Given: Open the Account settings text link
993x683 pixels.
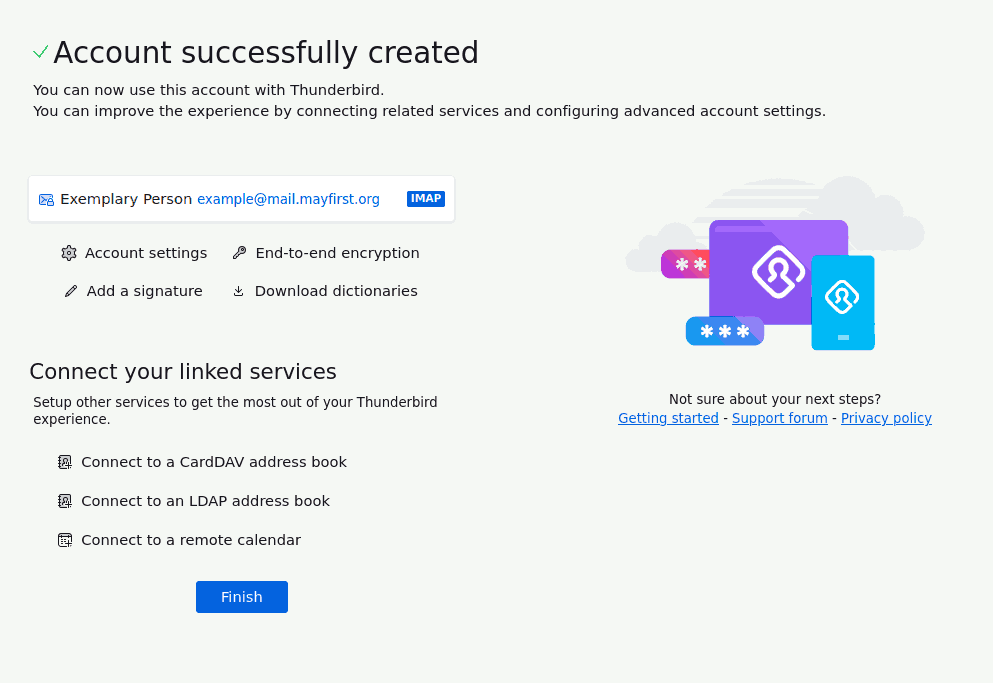Looking at the screenshot, I should click(x=146, y=253).
